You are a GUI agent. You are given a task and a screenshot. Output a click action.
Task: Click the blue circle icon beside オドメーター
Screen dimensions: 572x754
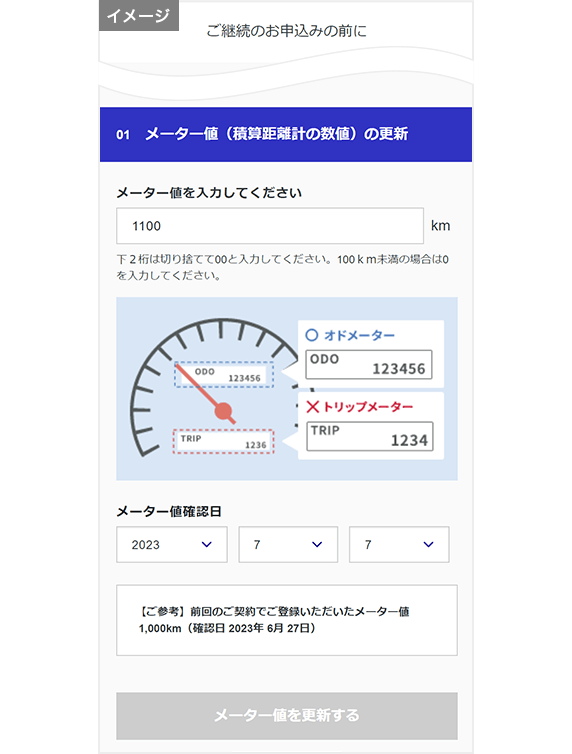tap(311, 335)
